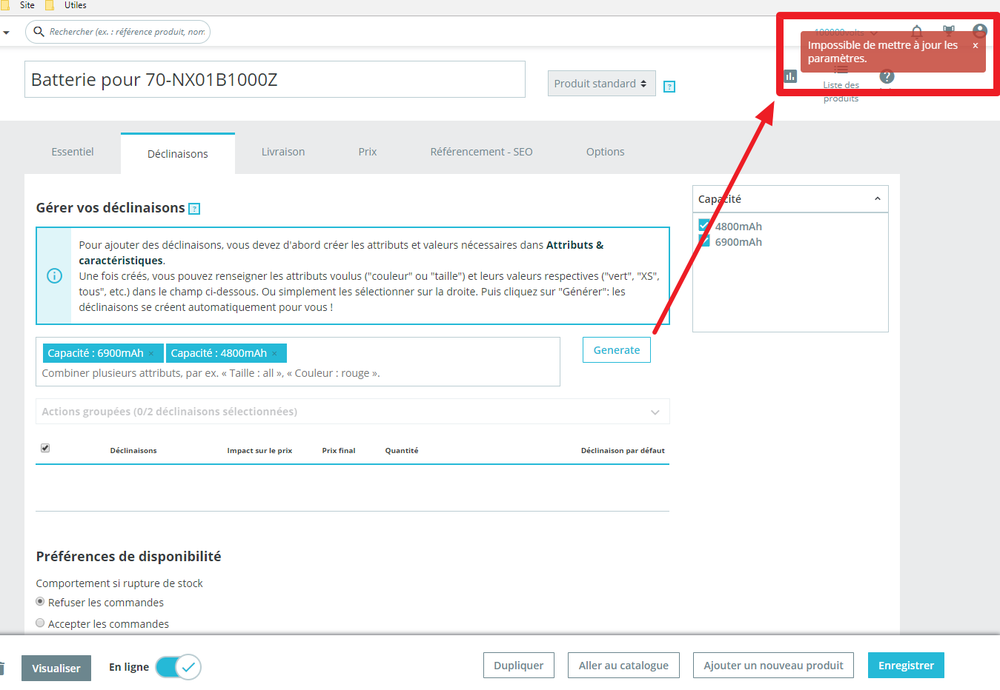Switch to the Prix tab

click(x=367, y=152)
